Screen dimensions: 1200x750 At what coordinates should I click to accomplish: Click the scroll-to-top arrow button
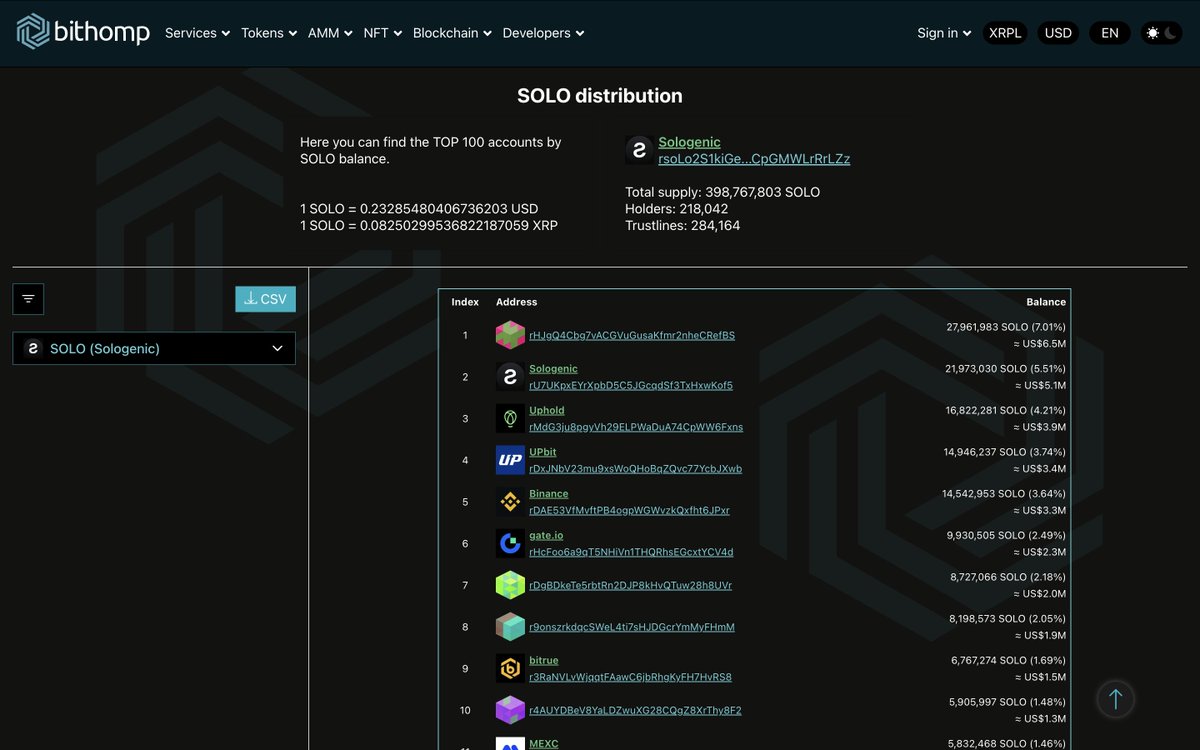click(1116, 699)
